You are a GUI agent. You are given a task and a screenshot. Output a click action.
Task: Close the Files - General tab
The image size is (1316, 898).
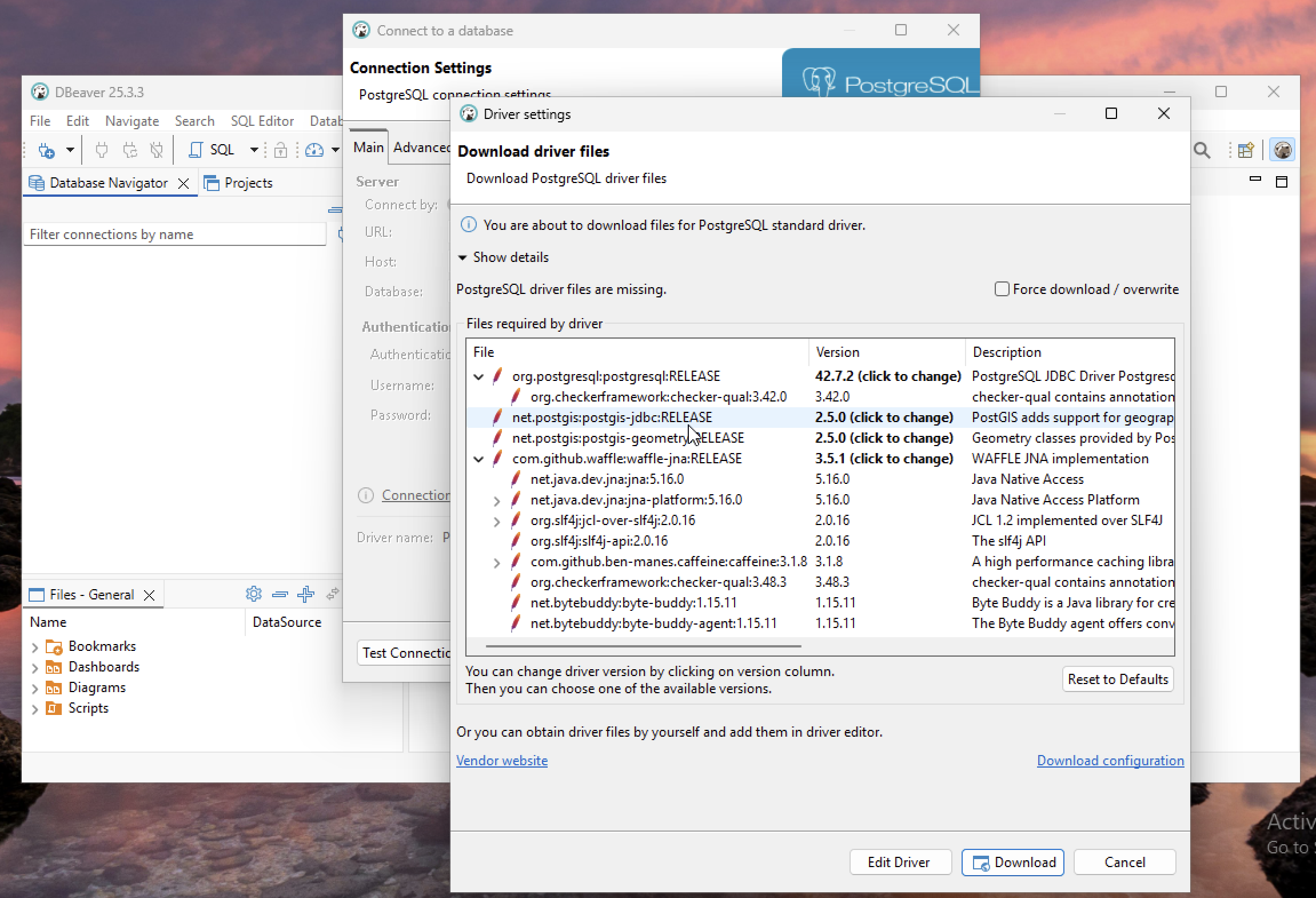tap(149, 595)
